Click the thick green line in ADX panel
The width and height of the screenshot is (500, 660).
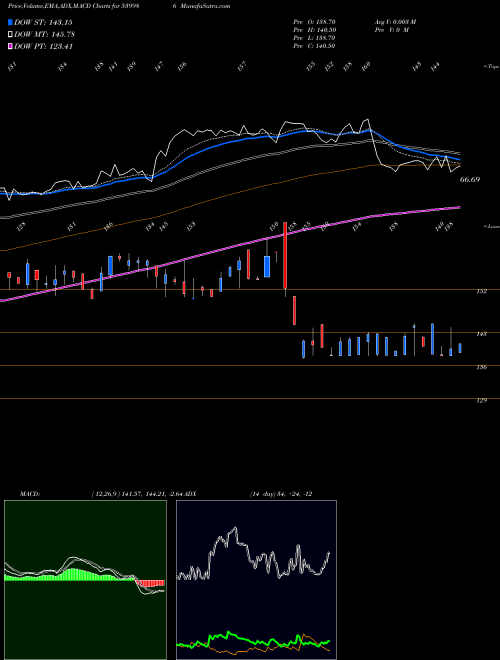coord(253,640)
